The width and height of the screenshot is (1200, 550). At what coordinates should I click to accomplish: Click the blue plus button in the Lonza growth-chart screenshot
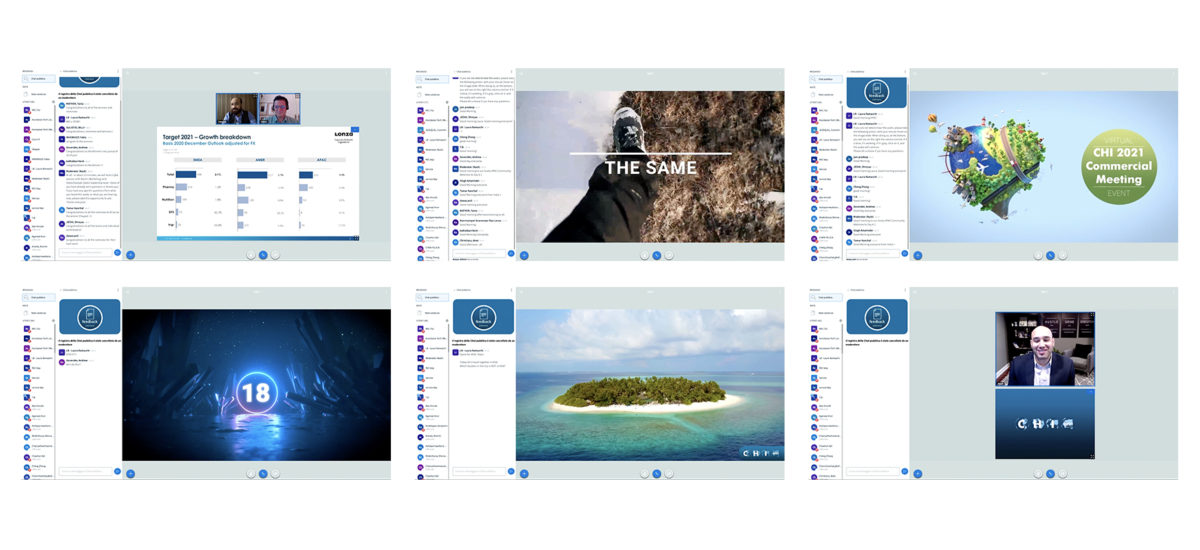pyautogui.click(x=130, y=255)
